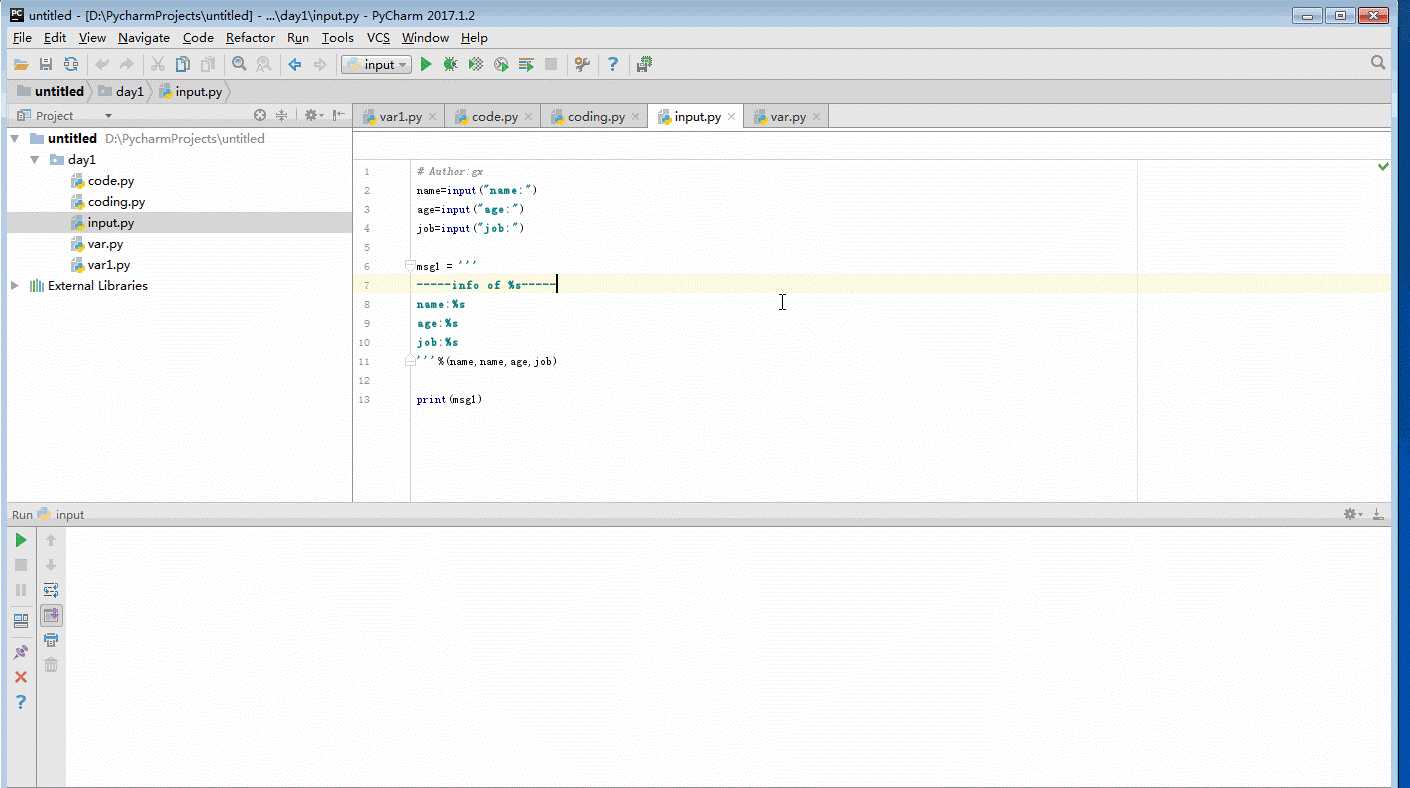Click the Down stack trace arrow in Run panel
This screenshot has width=1410, height=788.
(x=51, y=565)
